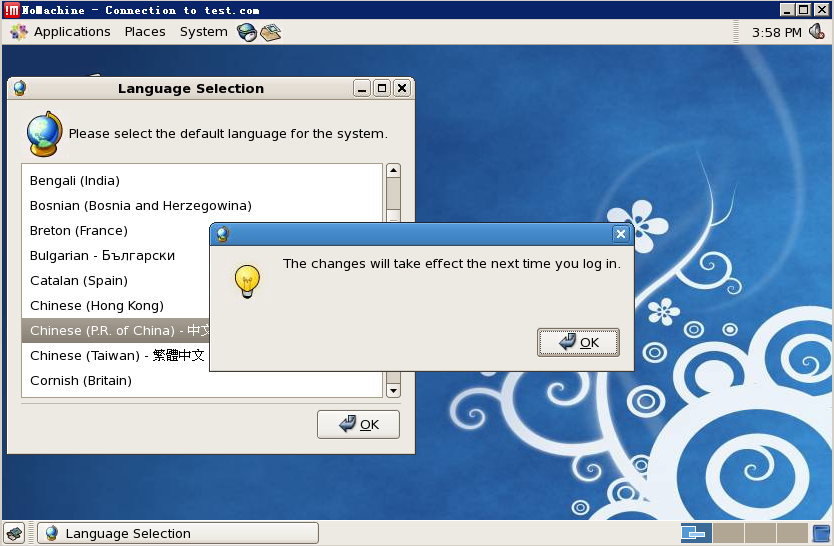This screenshot has width=834, height=546.
Task: Click the large globe icon in window
Action: pos(44,134)
